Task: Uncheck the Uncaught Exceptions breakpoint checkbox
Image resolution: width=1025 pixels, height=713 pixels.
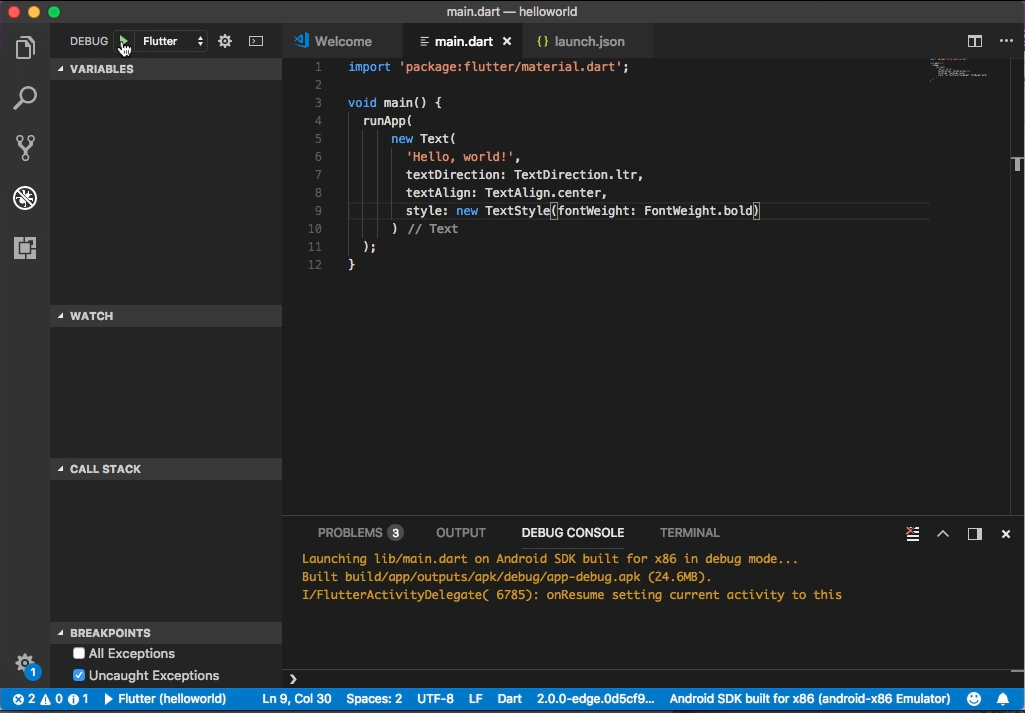Action: pos(79,675)
